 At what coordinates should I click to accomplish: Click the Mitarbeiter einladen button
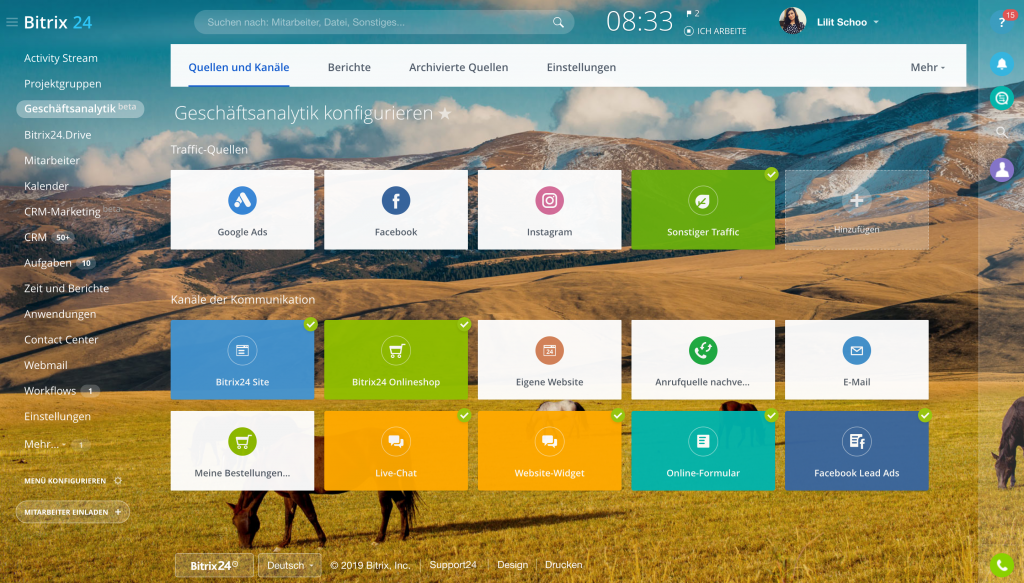(x=72, y=512)
